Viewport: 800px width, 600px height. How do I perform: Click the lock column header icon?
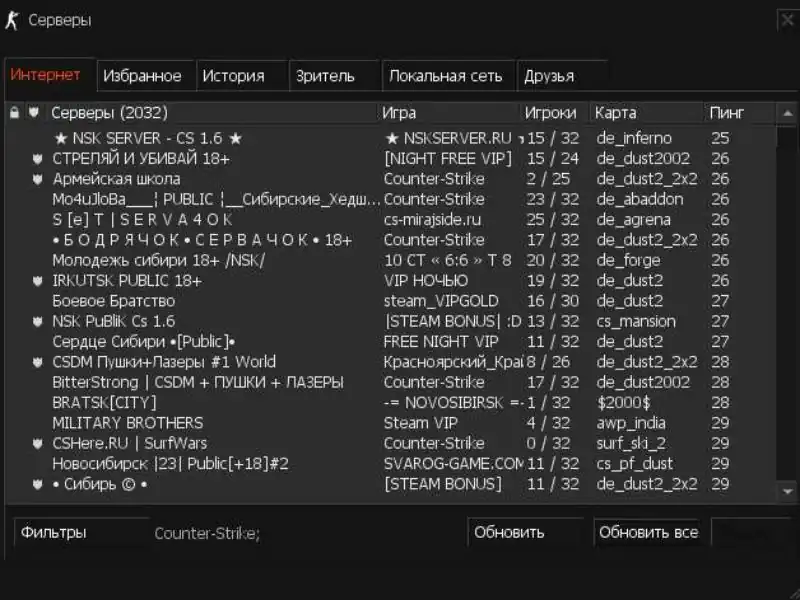(x=15, y=112)
